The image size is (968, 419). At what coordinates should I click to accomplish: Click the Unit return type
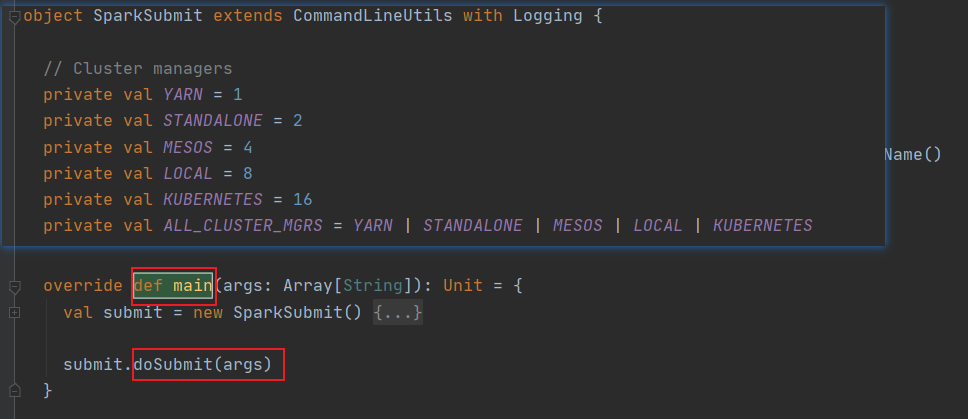click(x=463, y=286)
